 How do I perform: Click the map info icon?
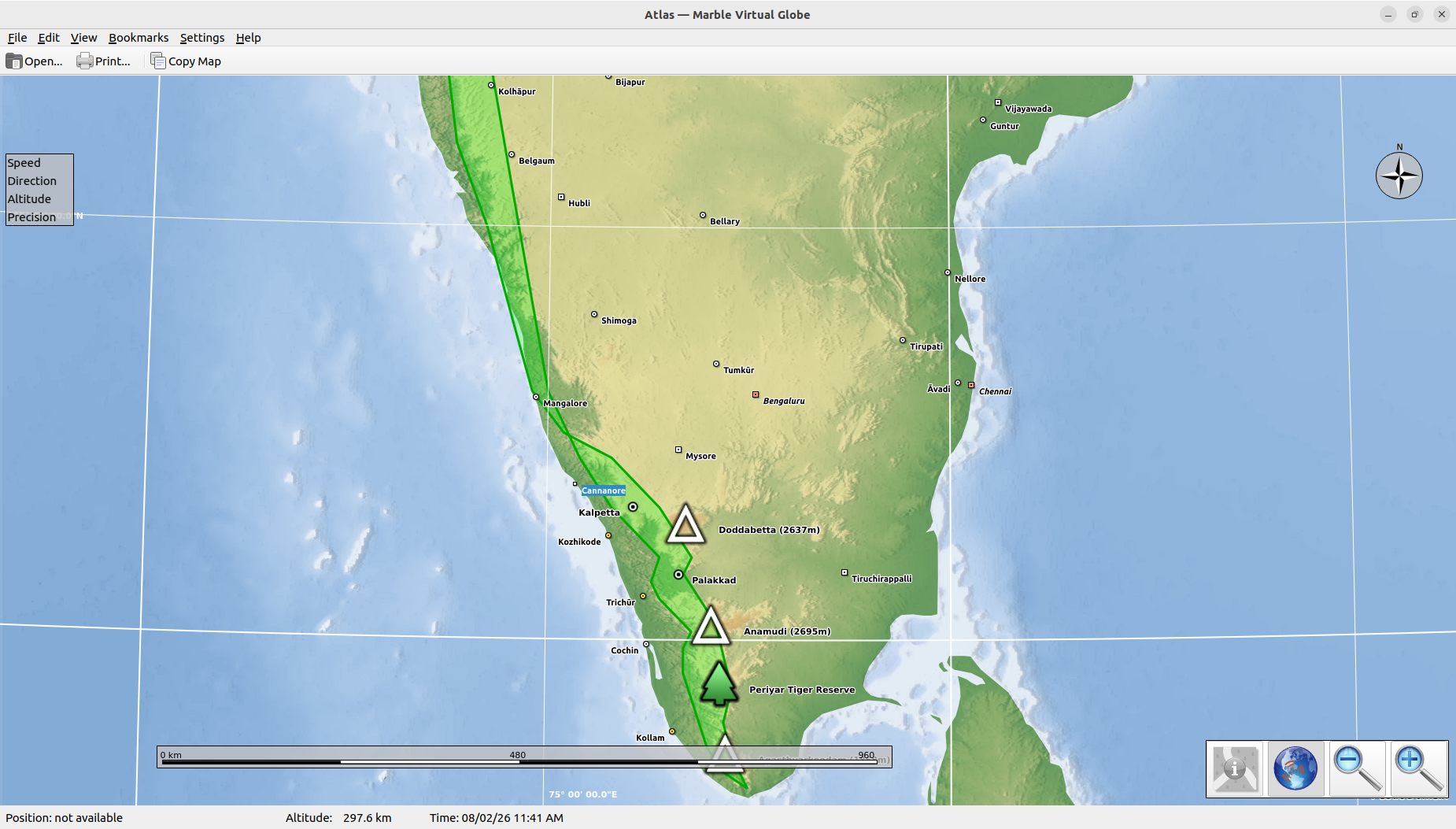(x=1235, y=768)
